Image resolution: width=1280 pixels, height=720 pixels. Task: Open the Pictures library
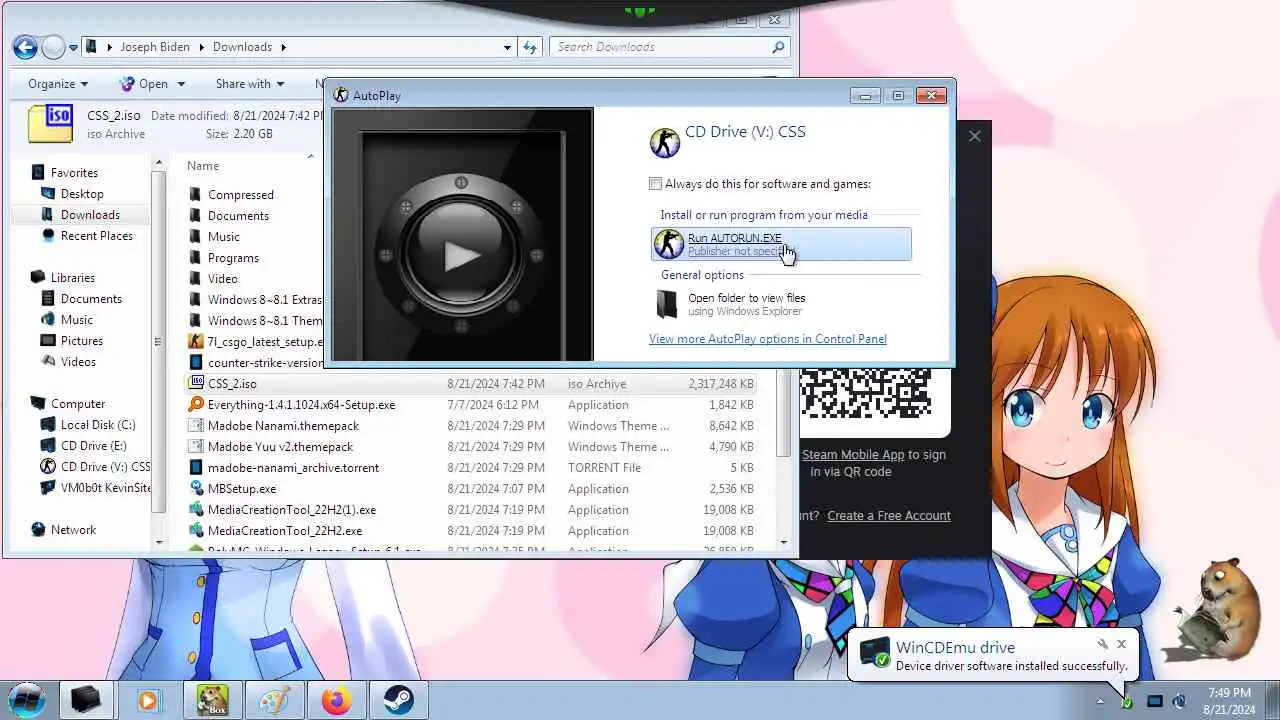(x=82, y=341)
